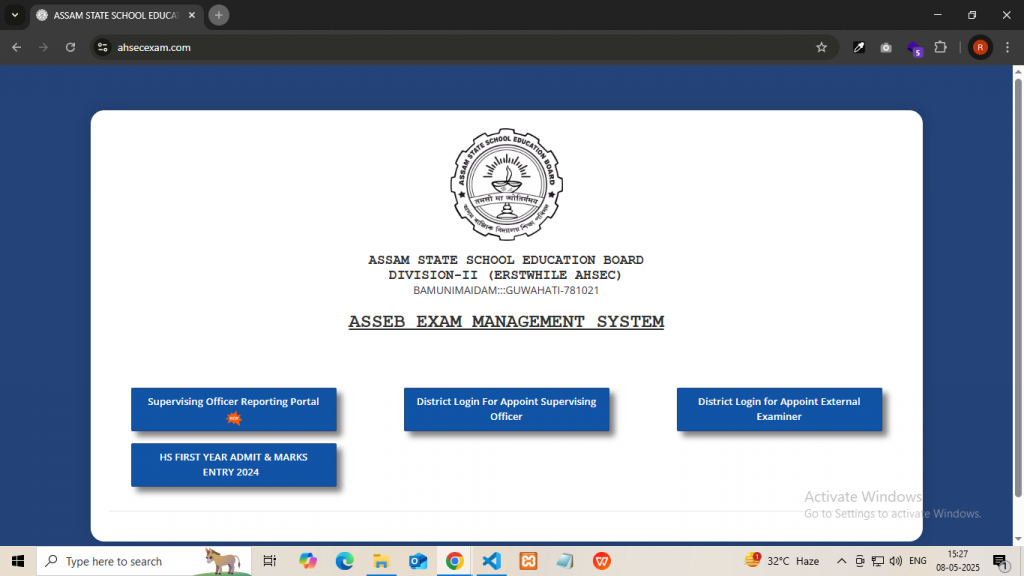Open the volume control tray icon
Image resolution: width=1024 pixels, height=576 pixels.
896,561
